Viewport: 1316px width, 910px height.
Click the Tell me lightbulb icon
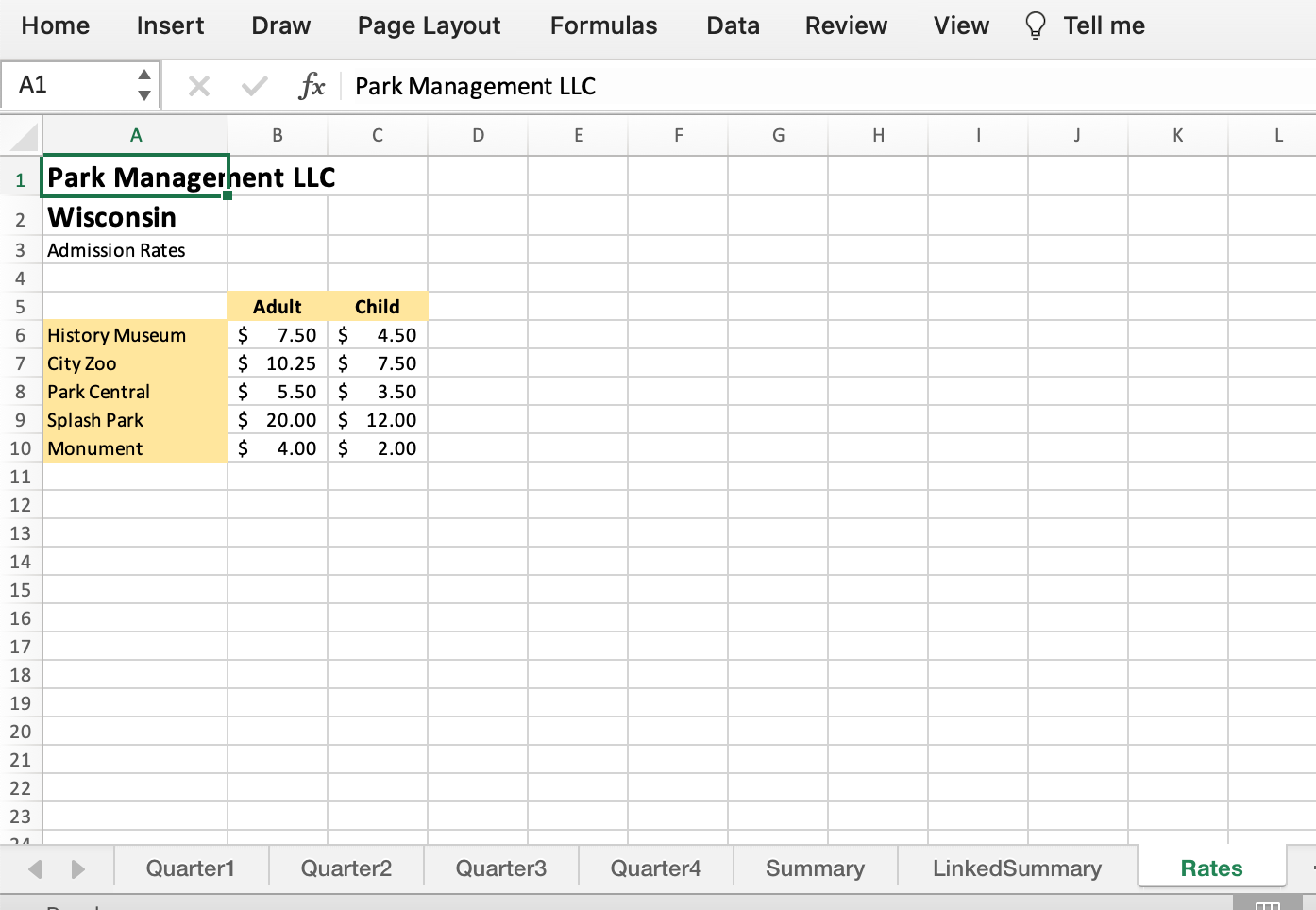click(x=1036, y=25)
